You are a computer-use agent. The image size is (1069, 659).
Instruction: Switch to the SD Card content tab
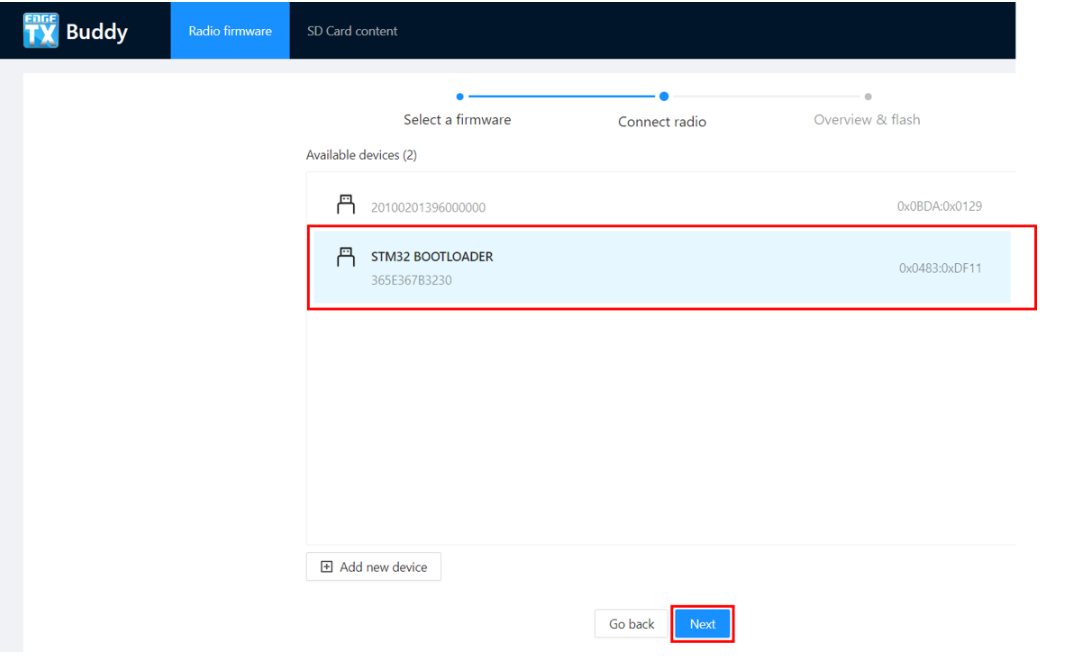[352, 31]
